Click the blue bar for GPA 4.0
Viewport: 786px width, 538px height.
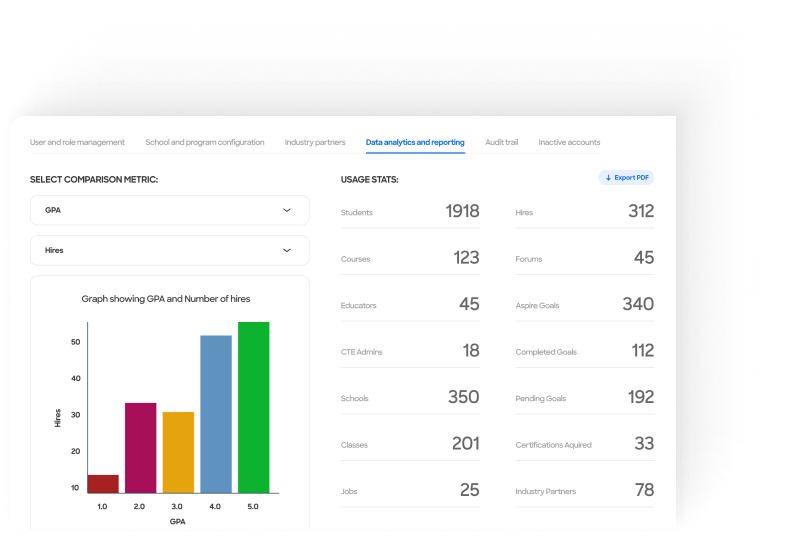click(216, 414)
